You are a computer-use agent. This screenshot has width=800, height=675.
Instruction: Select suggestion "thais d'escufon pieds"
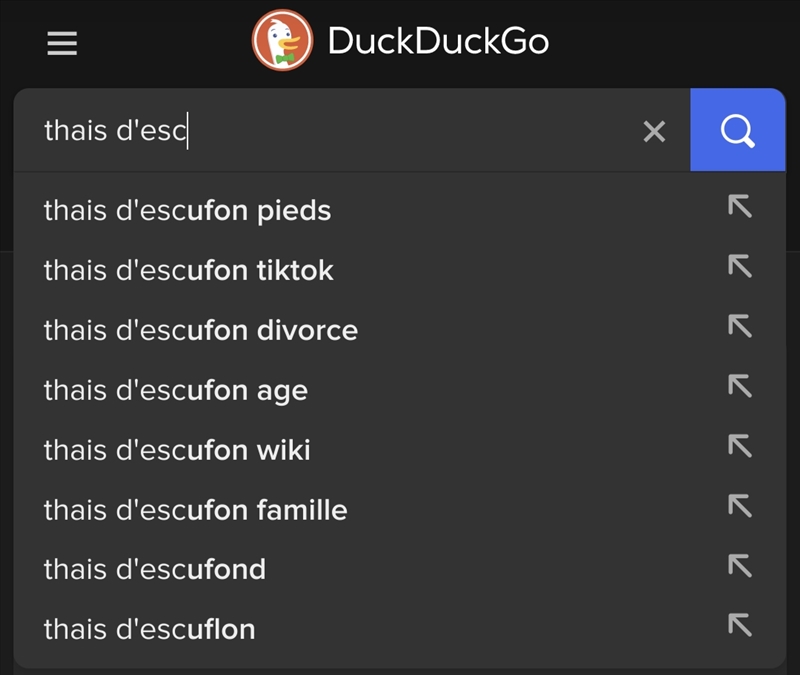point(188,211)
